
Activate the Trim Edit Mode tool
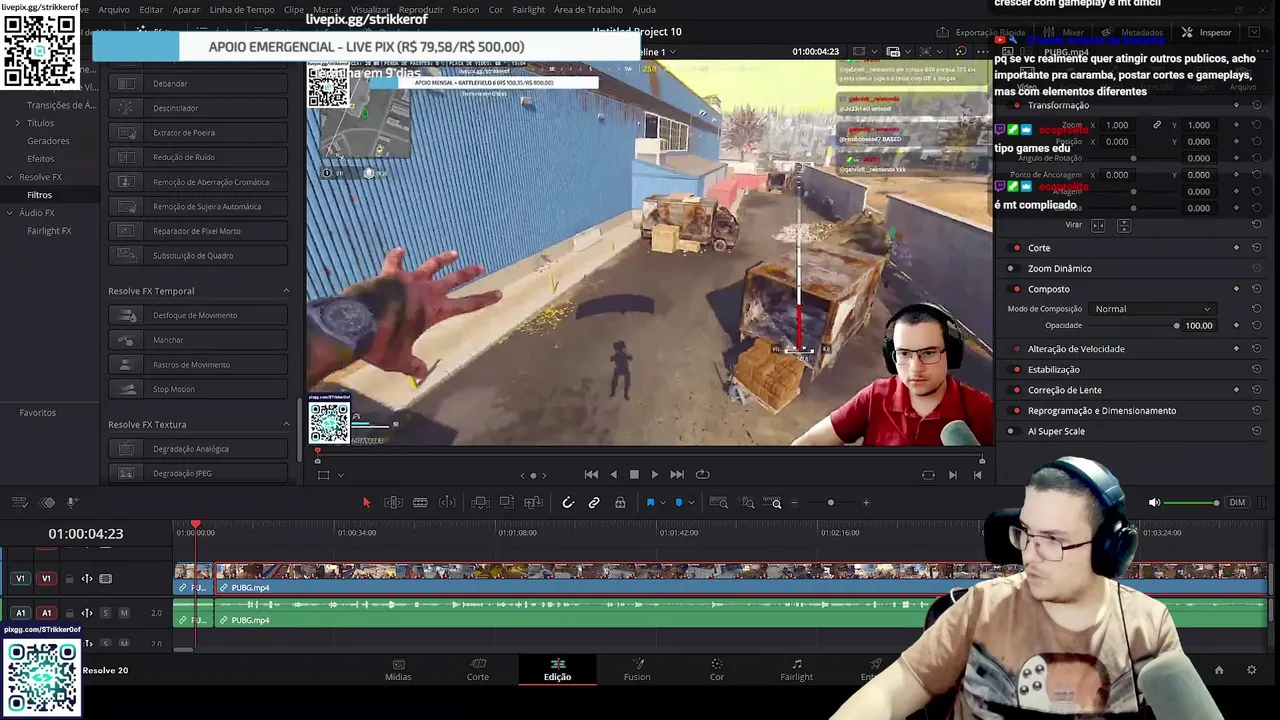tap(393, 503)
